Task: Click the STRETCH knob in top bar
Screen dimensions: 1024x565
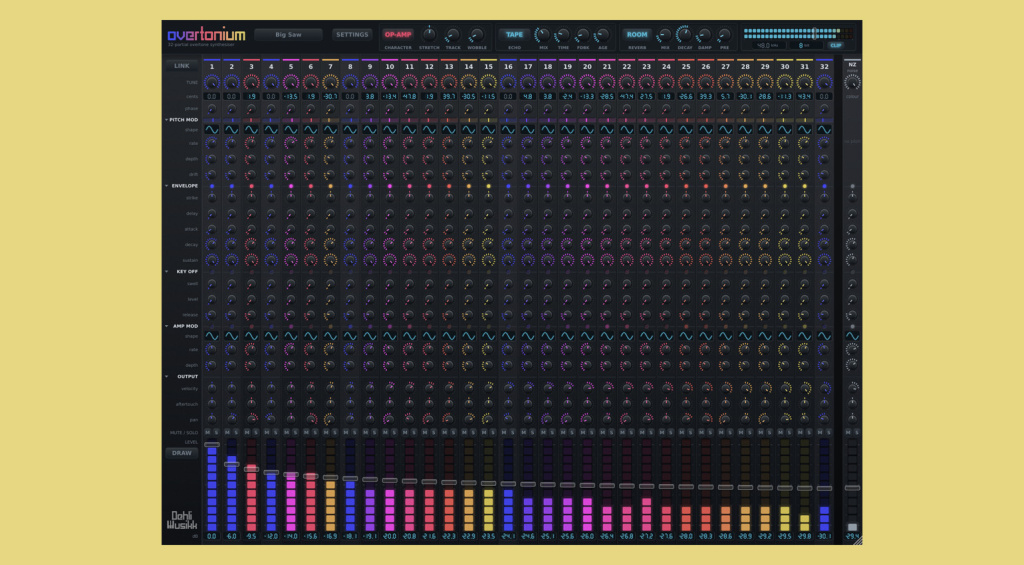Action: (429, 34)
